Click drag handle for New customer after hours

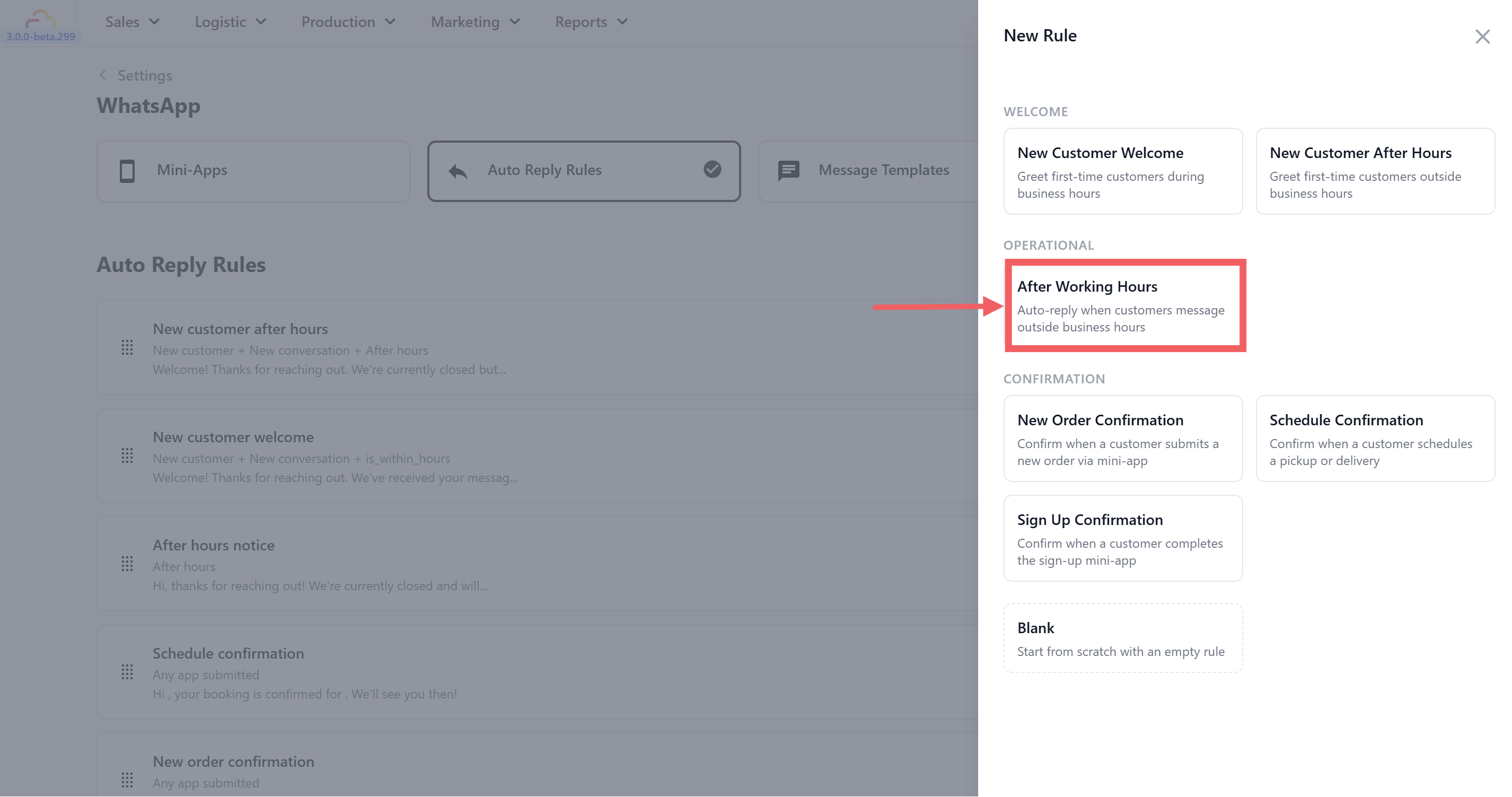[x=127, y=347]
